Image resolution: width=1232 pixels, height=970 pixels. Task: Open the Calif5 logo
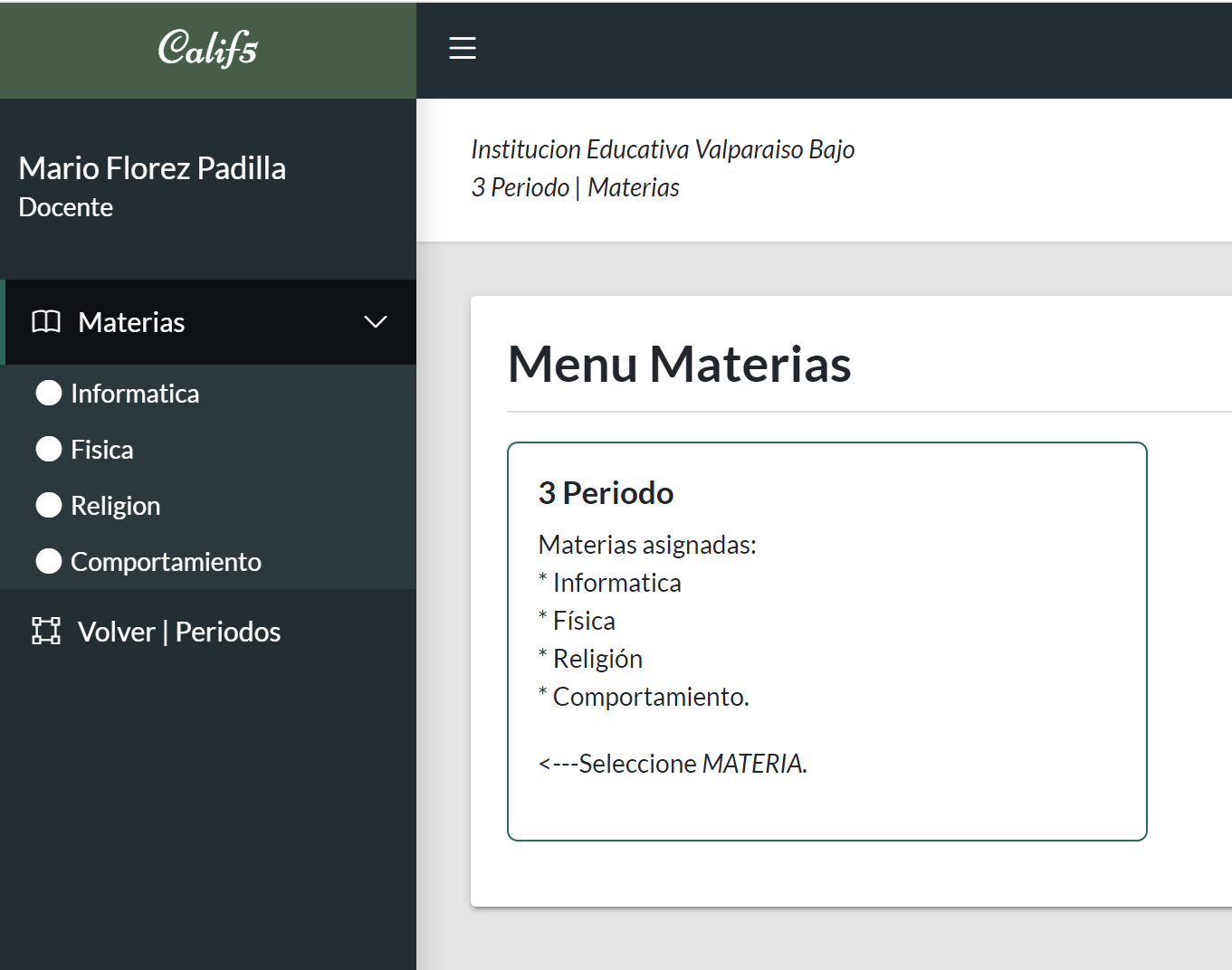(207, 49)
